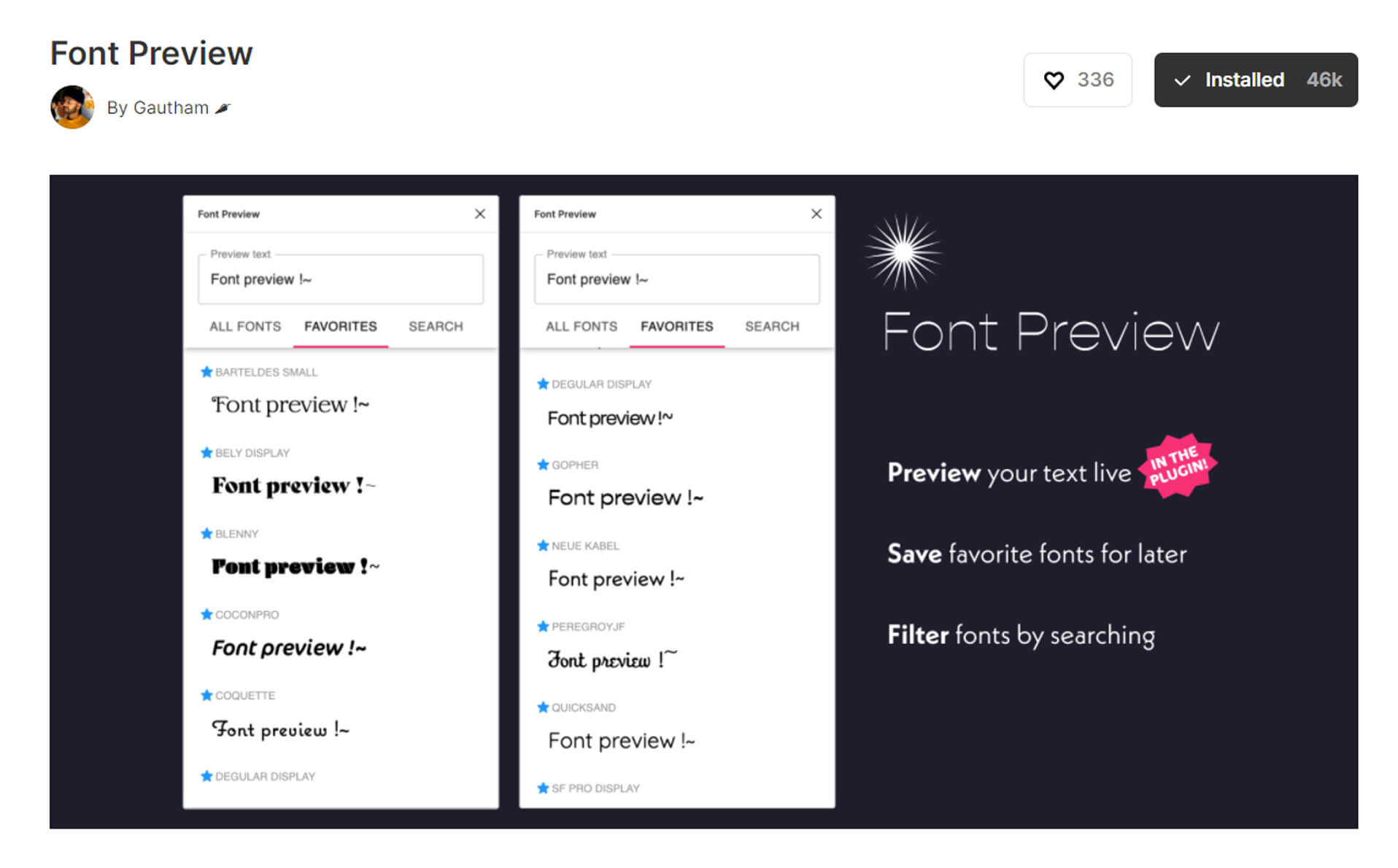
Task: Click the Installed 46k button
Action: tap(1254, 80)
